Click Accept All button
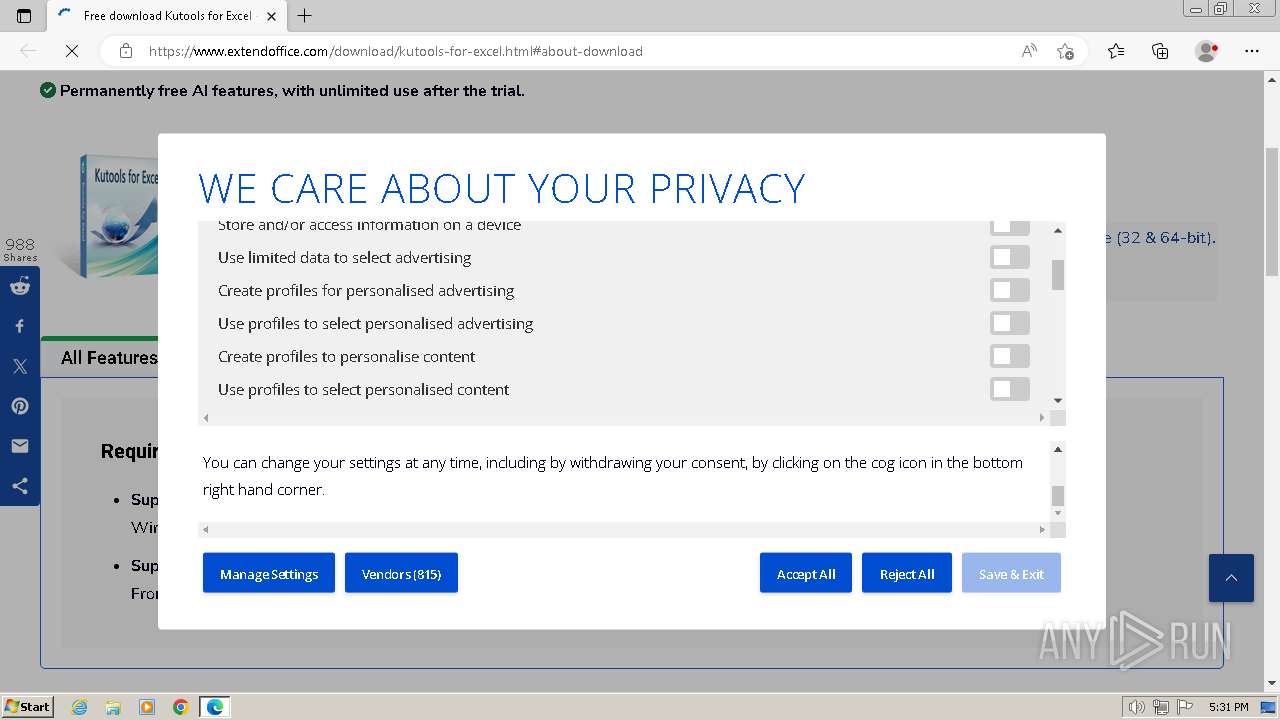Screen dimensions: 1280x720 [806, 573]
